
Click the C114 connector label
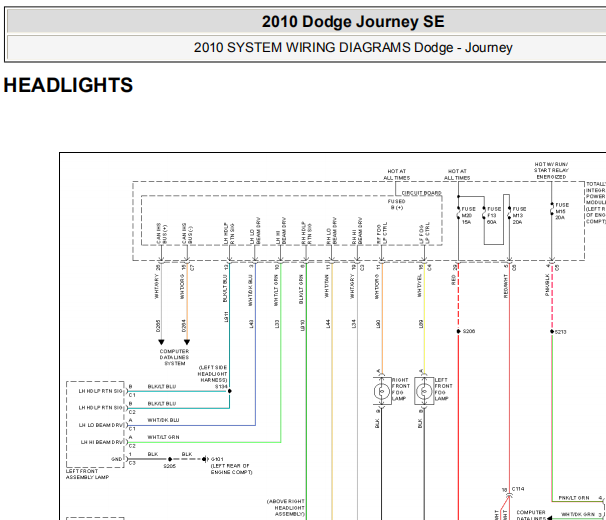point(518,489)
